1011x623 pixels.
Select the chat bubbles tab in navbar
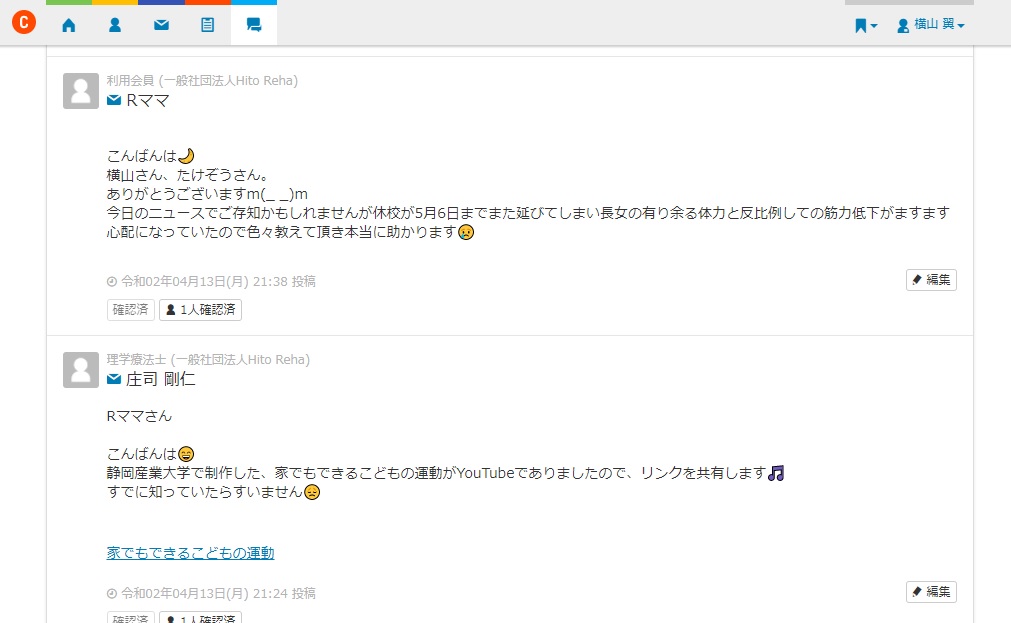tap(254, 25)
